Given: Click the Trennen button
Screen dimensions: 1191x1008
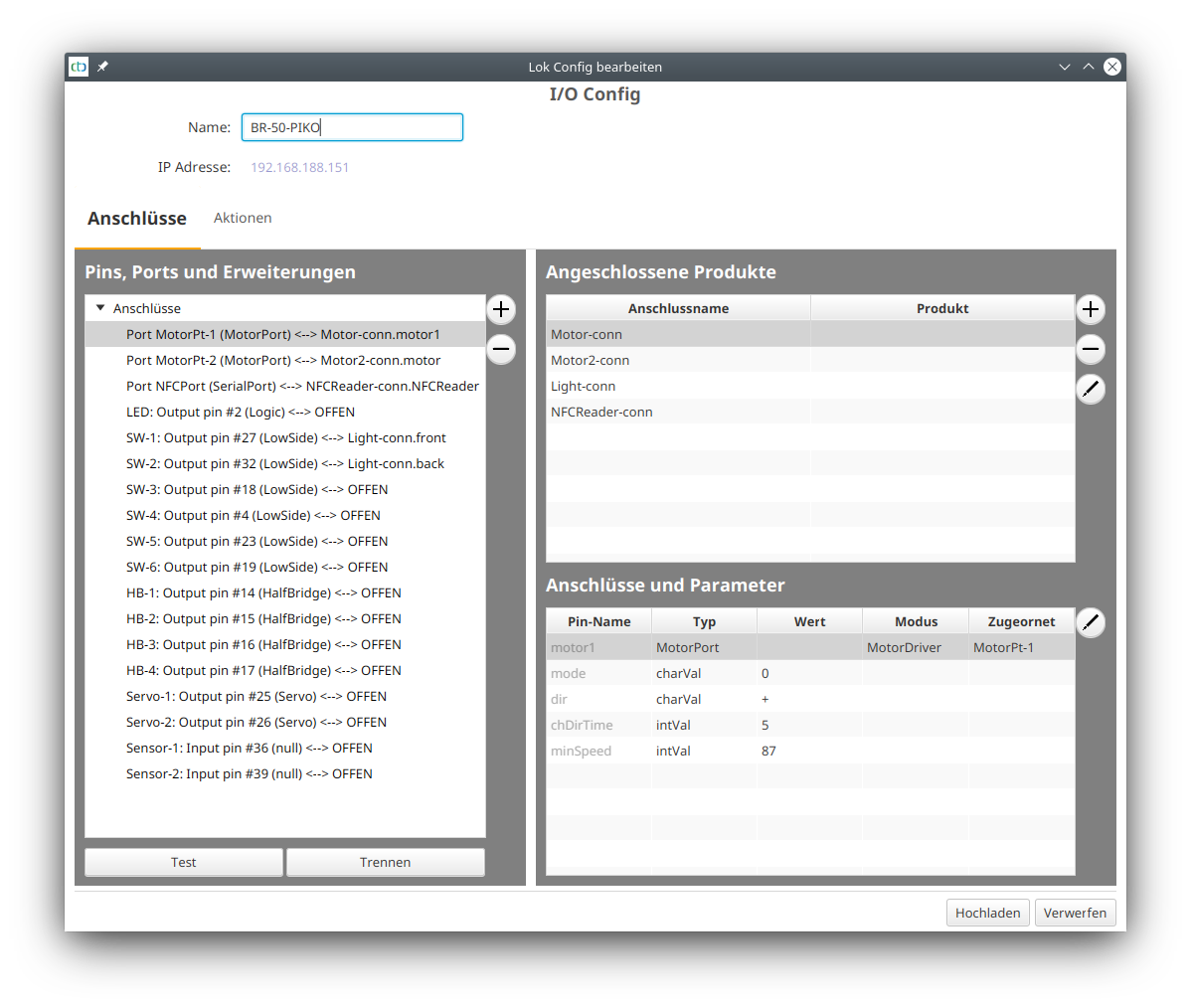Looking at the screenshot, I should point(385,862).
